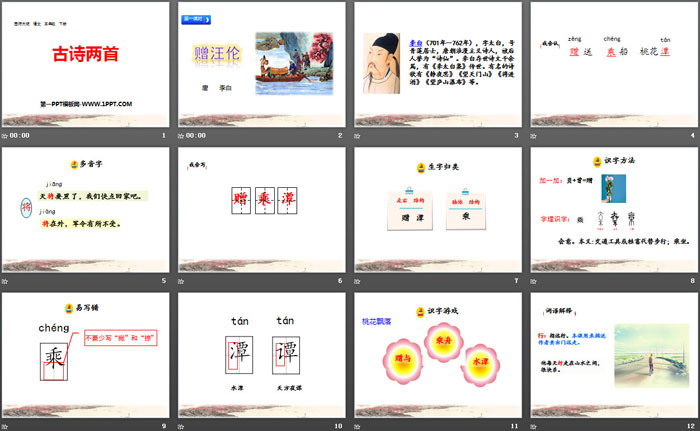Click the animation star icon under slide 7
The height and width of the screenshot is (431, 700).
pos(358,280)
